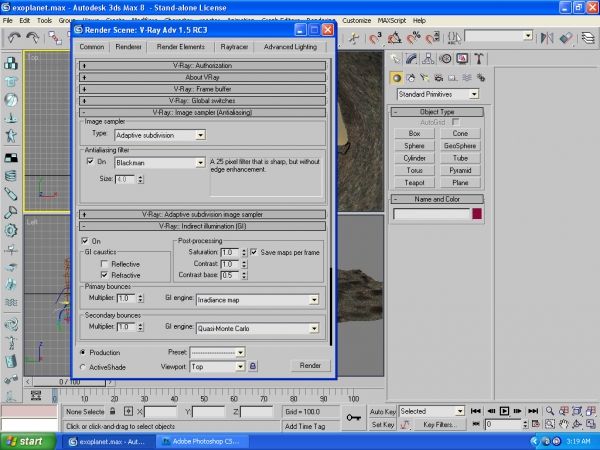Go to animation start frame
Image resolution: width=600 pixels, height=450 pixels.
[476, 411]
